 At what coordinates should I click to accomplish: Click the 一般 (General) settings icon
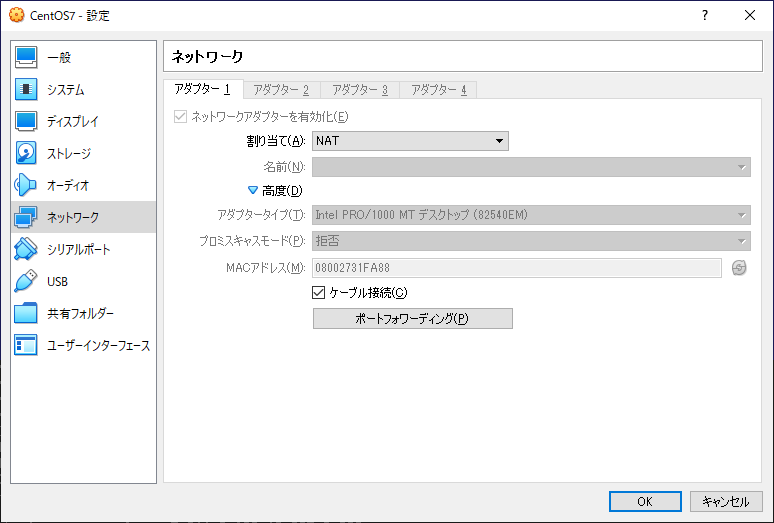click(x=27, y=58)
